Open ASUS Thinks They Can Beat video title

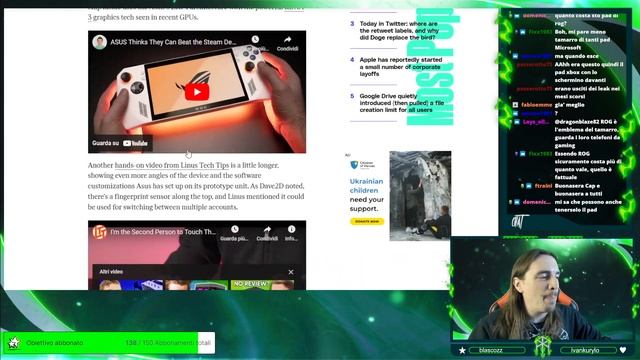coord(173,42)
